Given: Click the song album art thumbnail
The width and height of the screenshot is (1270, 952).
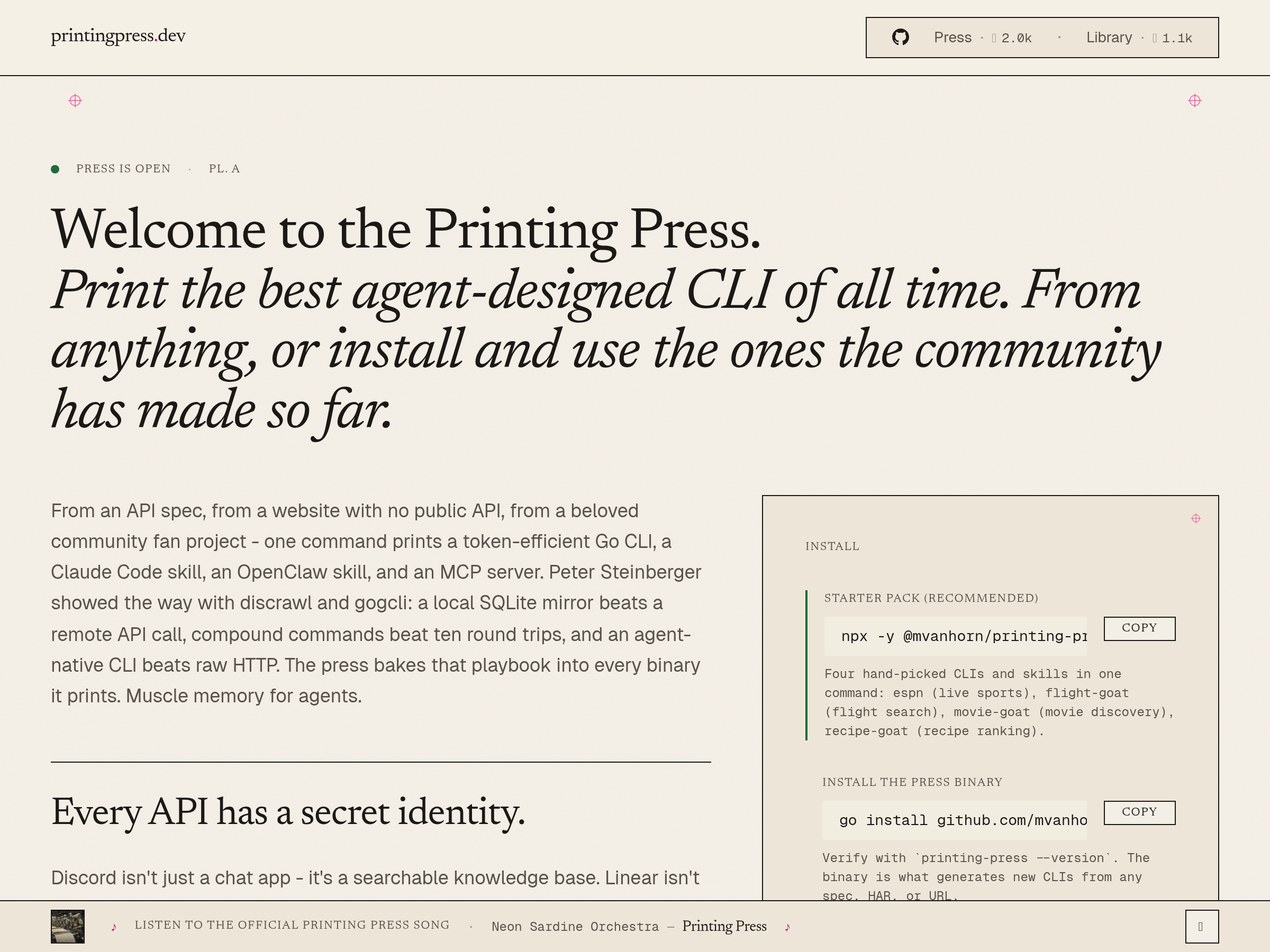Looking at the screenshot, I should click(68, 926).
